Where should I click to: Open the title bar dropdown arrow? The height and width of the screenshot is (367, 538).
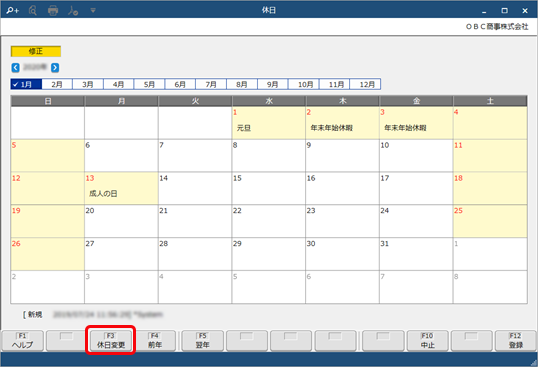[x=93, y=11]
